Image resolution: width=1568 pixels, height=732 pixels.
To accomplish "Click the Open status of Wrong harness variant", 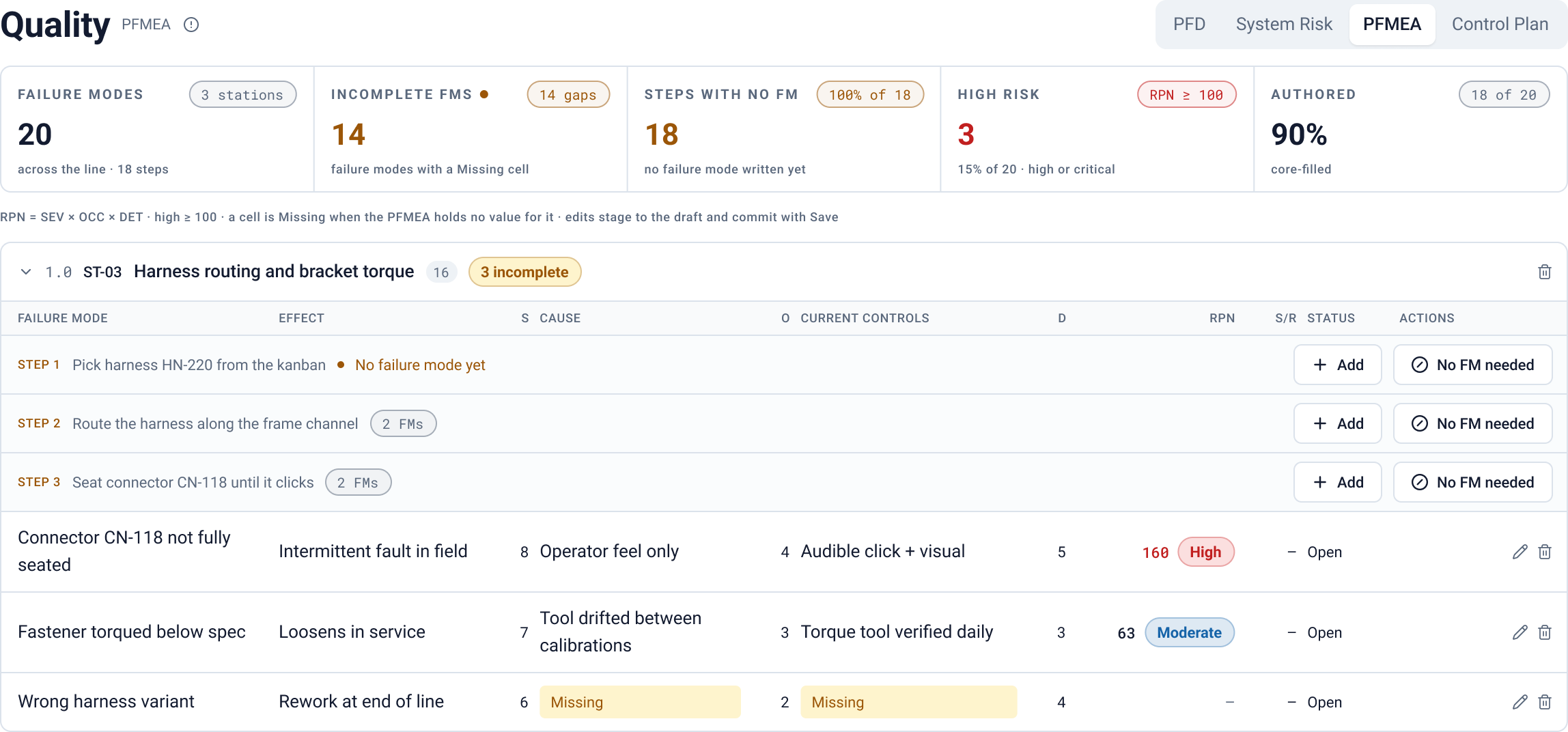I will click(x=1324, y=702).
